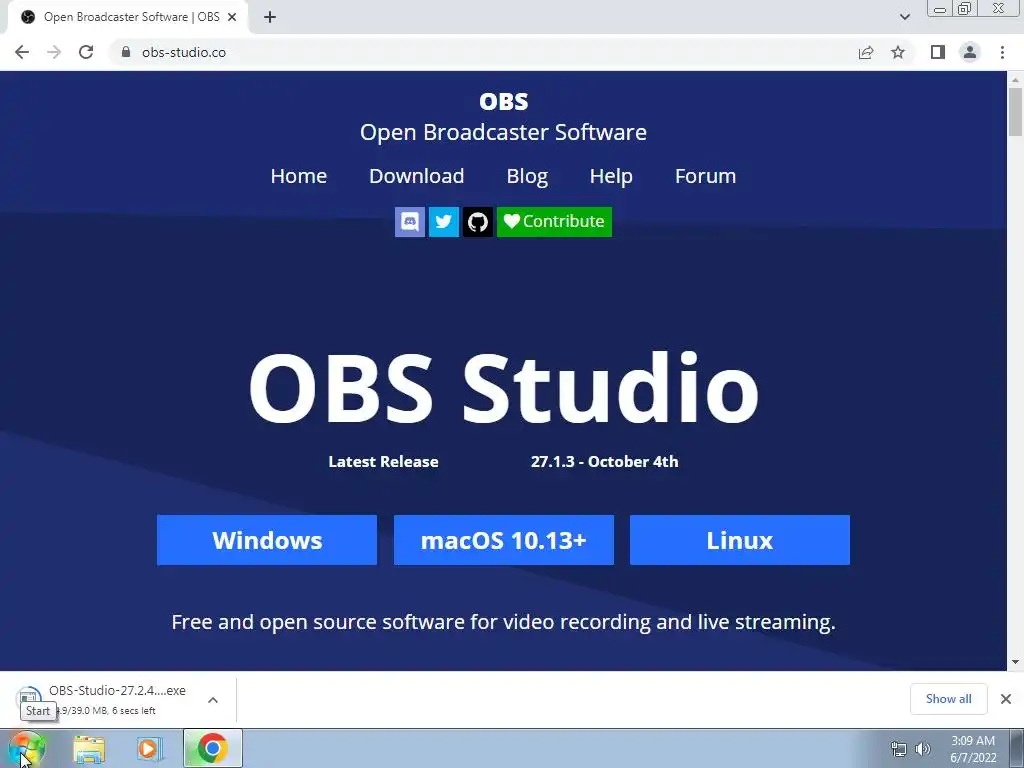Viewport: 1024px width, 768px height.
Task: Click the taskbar clock 3:09 AM
Action: (x=973, y=741)
